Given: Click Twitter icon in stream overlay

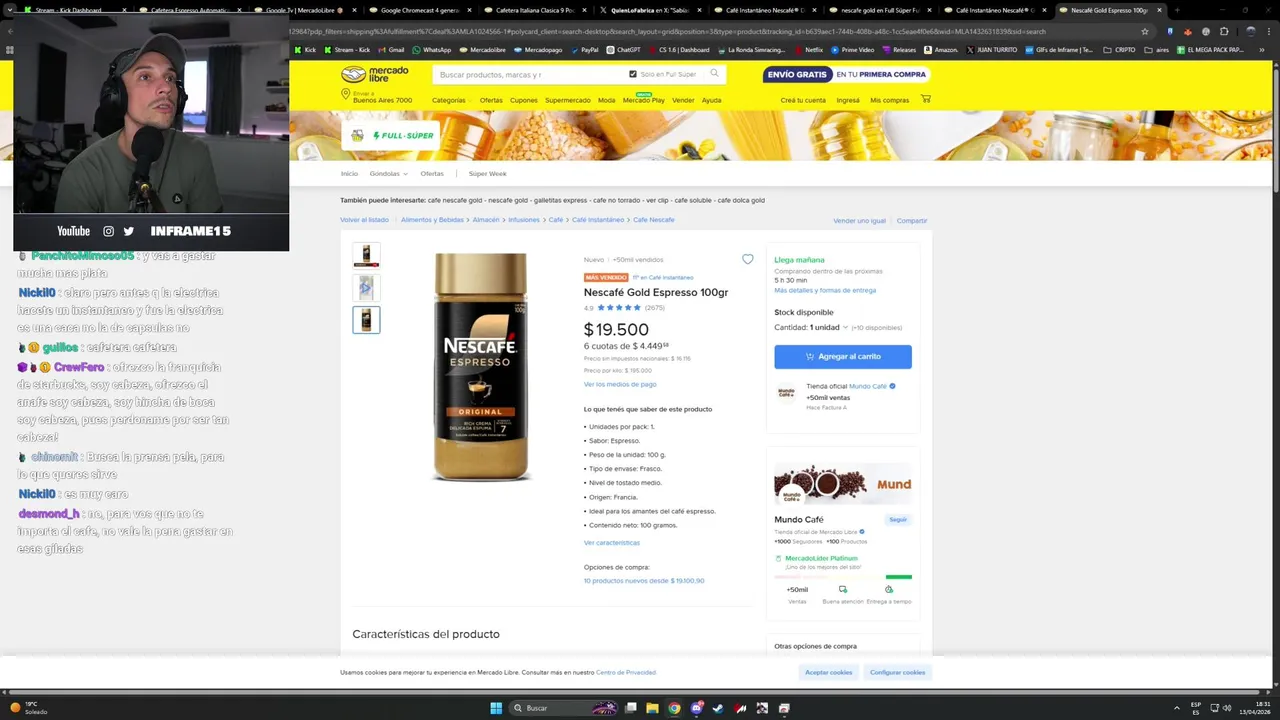Looking at the screenshot, I should pyautogui.click(x=129, y=231).
